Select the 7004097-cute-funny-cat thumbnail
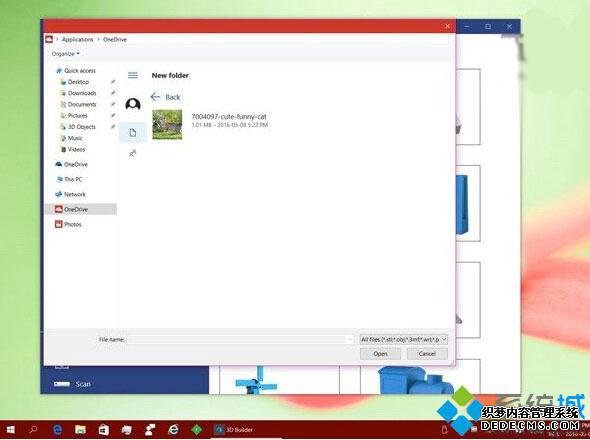Image resolution: width=590 pixels, height=440 pixels. pos(167,124)
